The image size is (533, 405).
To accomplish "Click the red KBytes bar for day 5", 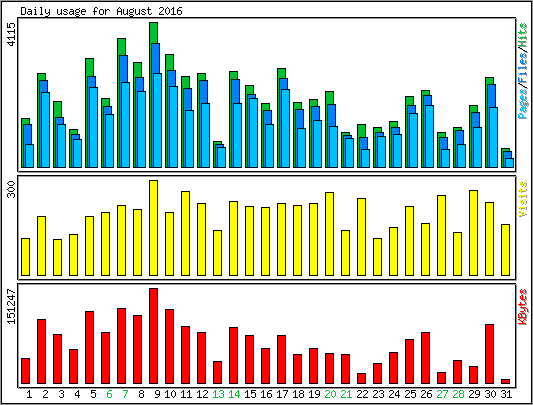I will tap(89, 348).
